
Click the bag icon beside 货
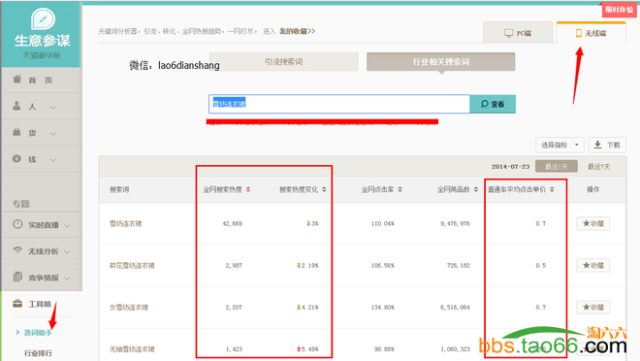tap(17, 132)
